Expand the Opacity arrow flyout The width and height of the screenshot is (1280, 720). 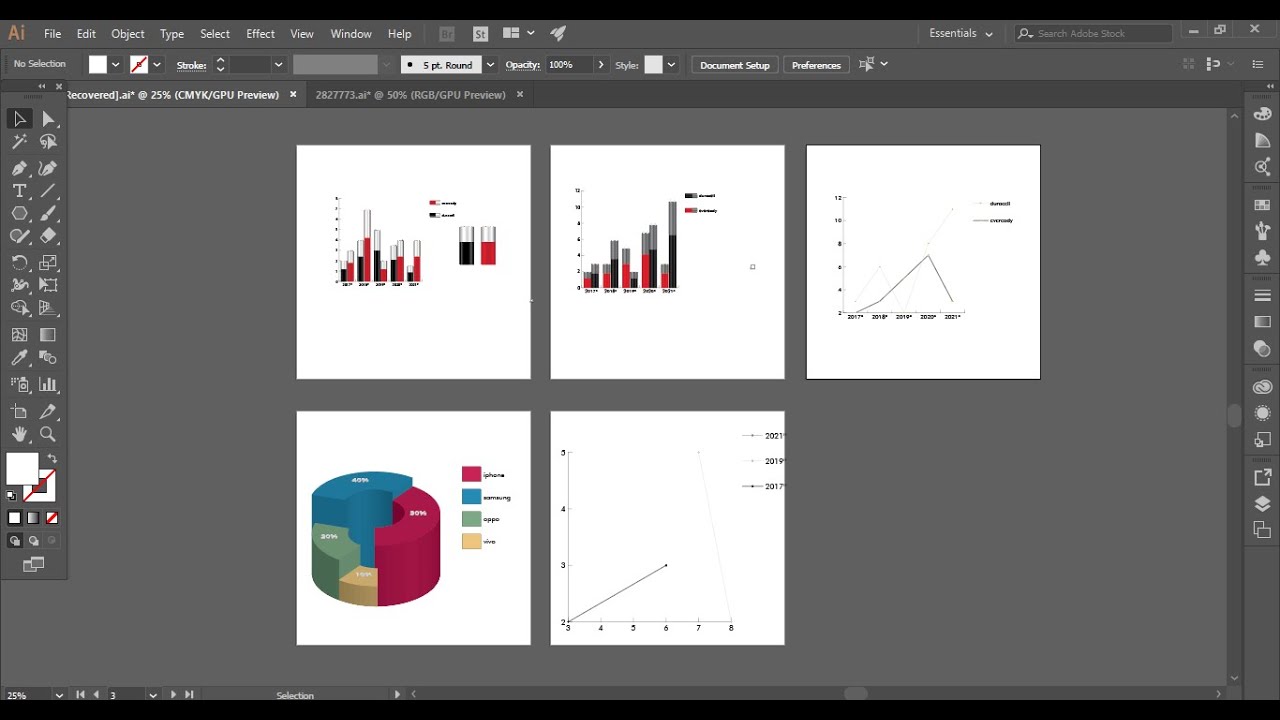[x=600, y=65]
